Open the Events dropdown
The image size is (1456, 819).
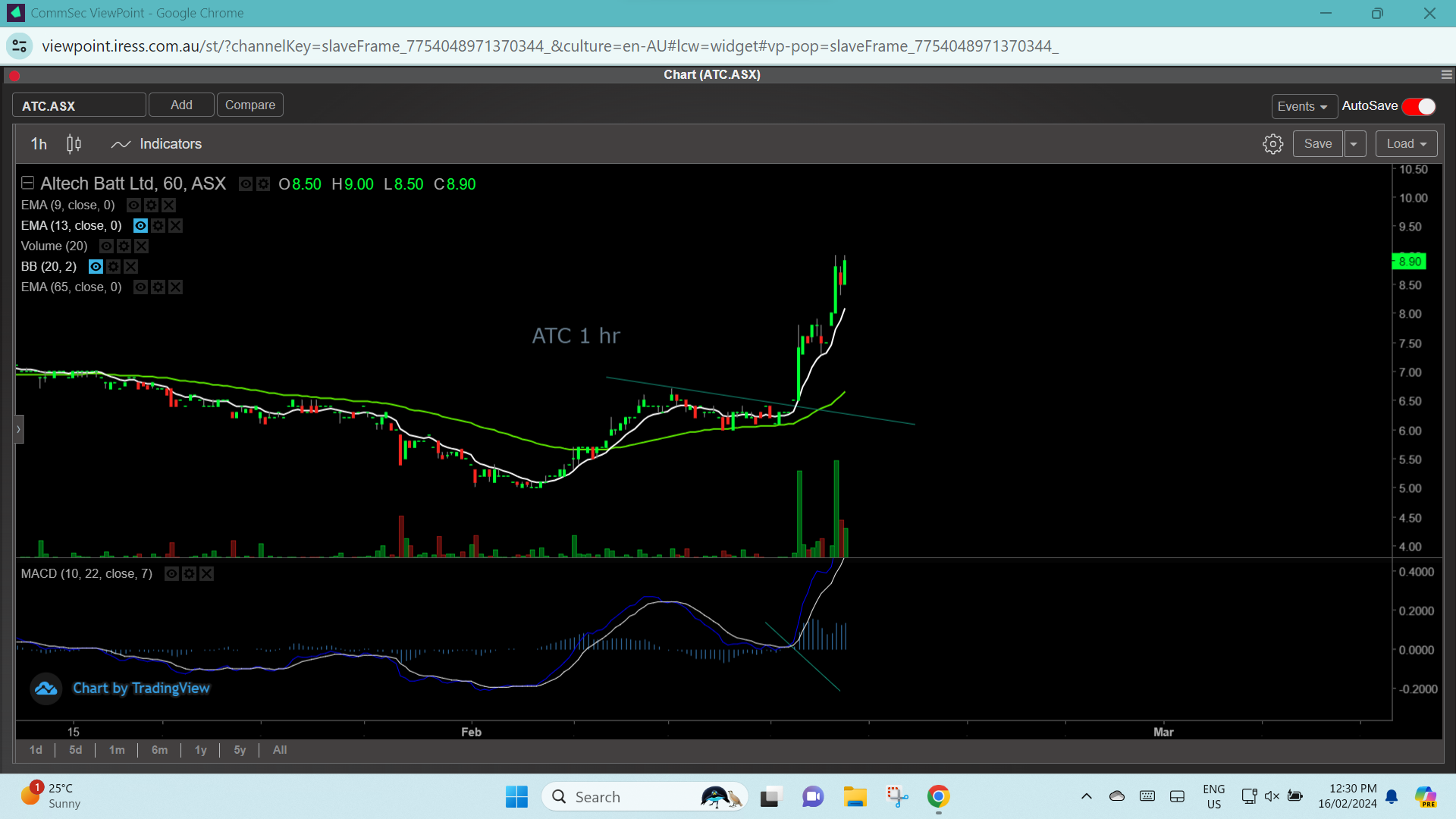click(1304, 107)
